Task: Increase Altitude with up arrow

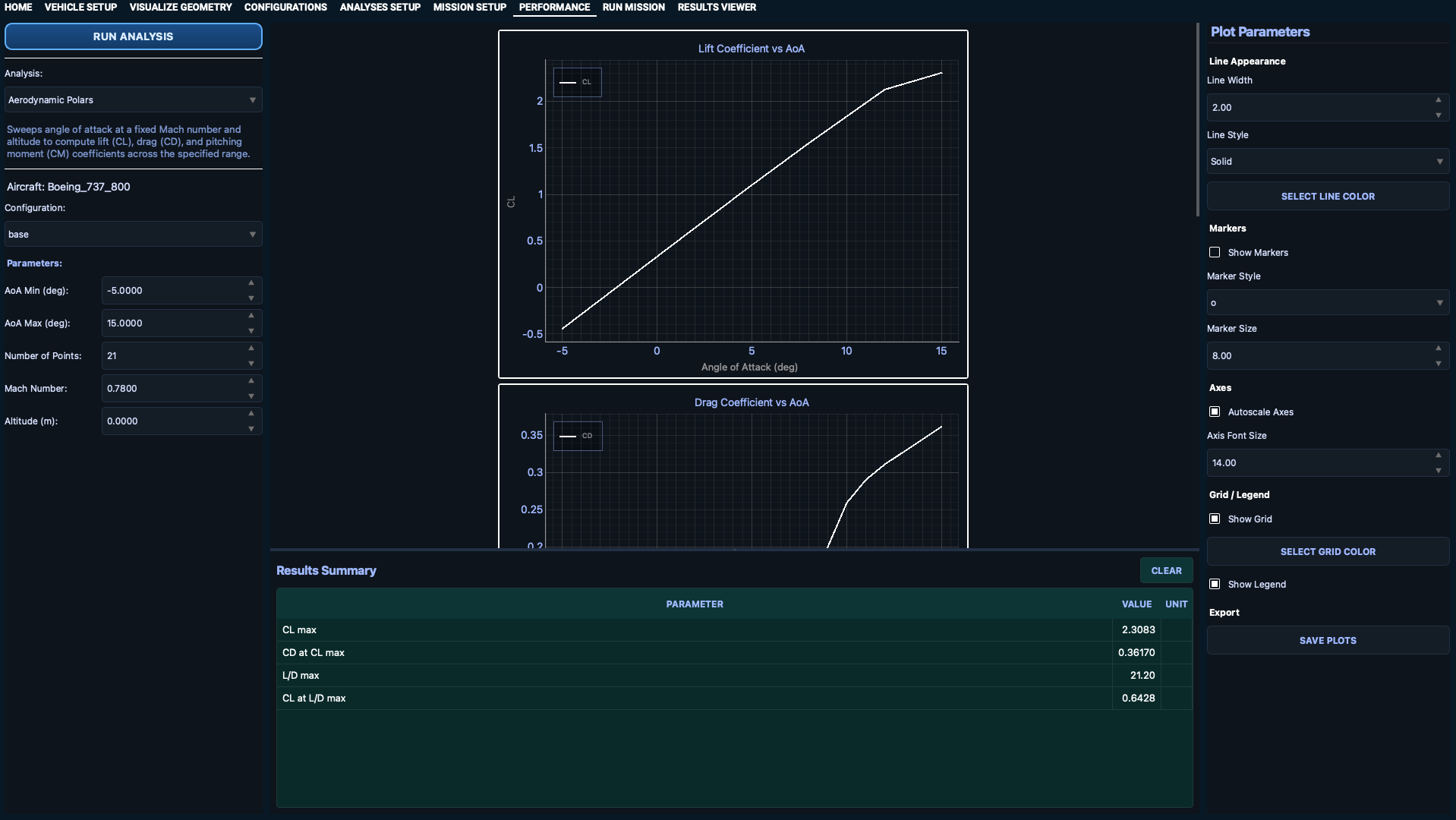Action: point(251,414)
